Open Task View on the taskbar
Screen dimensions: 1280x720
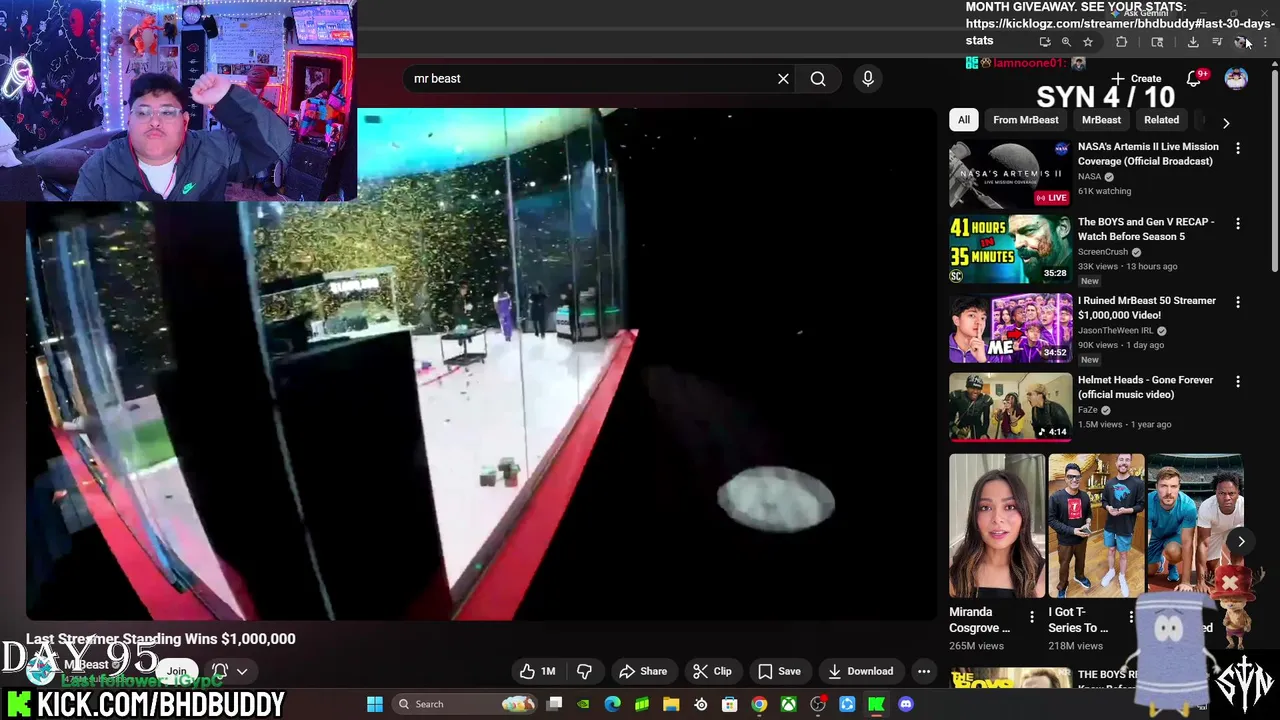pos(554,704)
